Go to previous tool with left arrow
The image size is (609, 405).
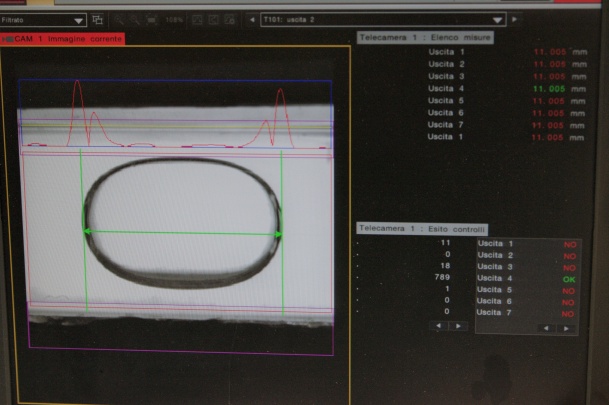[252, 19]
